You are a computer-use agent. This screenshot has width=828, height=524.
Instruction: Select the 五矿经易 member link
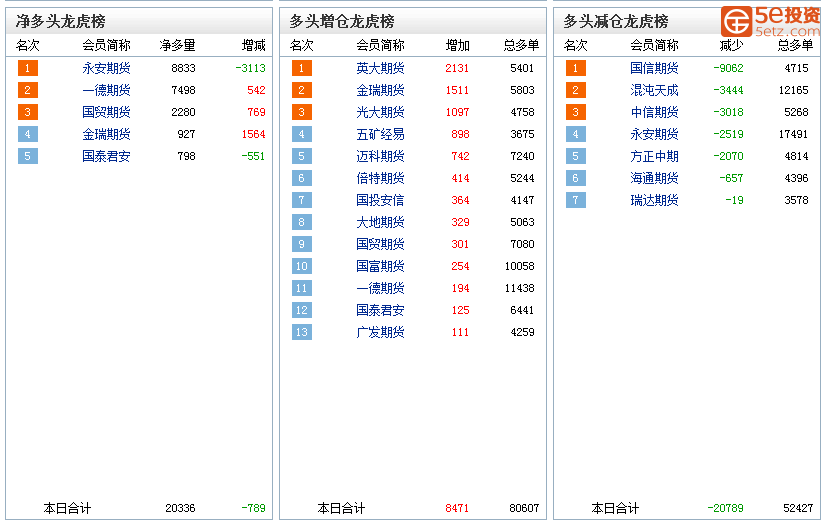[x=380, y=134]
